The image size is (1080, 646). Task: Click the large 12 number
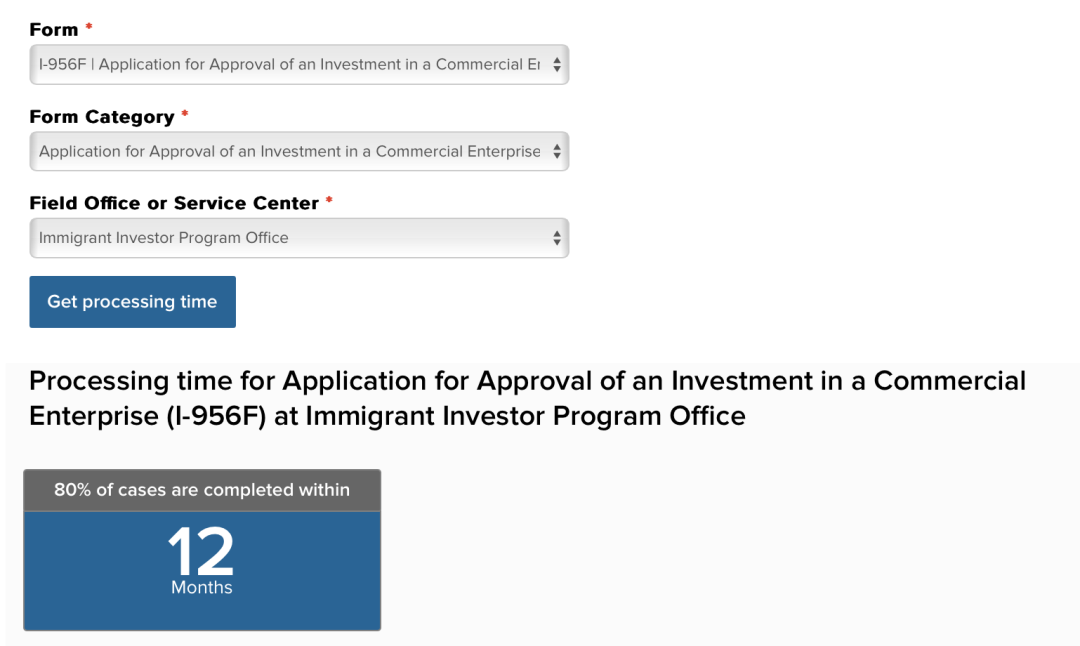[x=201, y=551]
